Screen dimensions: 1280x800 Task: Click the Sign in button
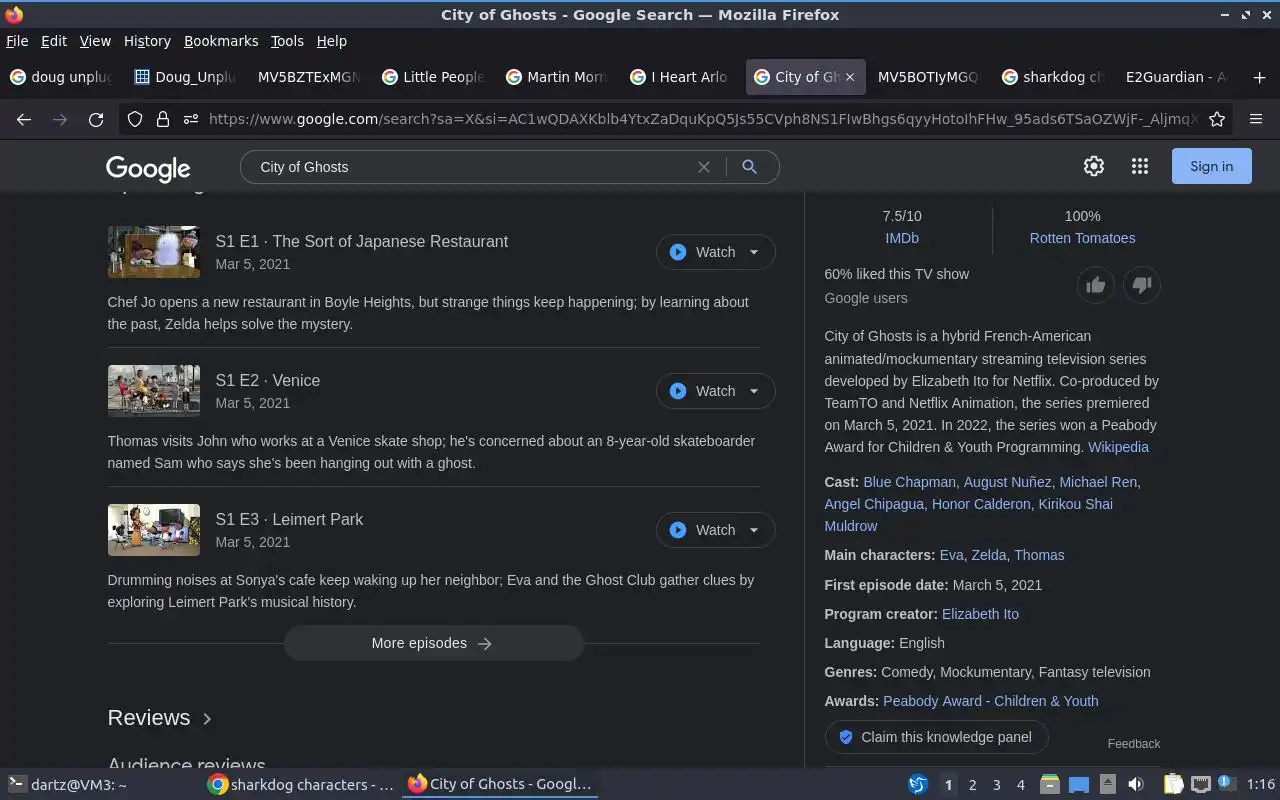(x=1211, y=167)
